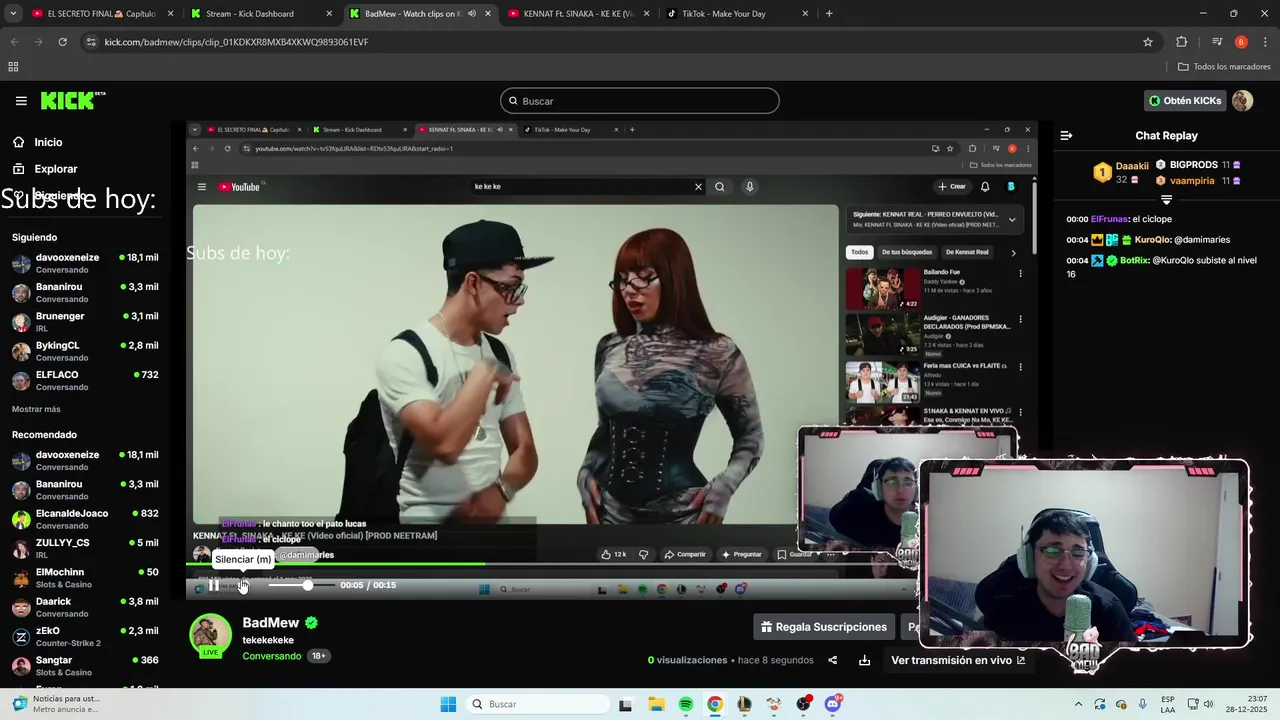Open Todos los marcadores folder
Viewport: 1280px width, 720px height.
[x=1224, y=67]
